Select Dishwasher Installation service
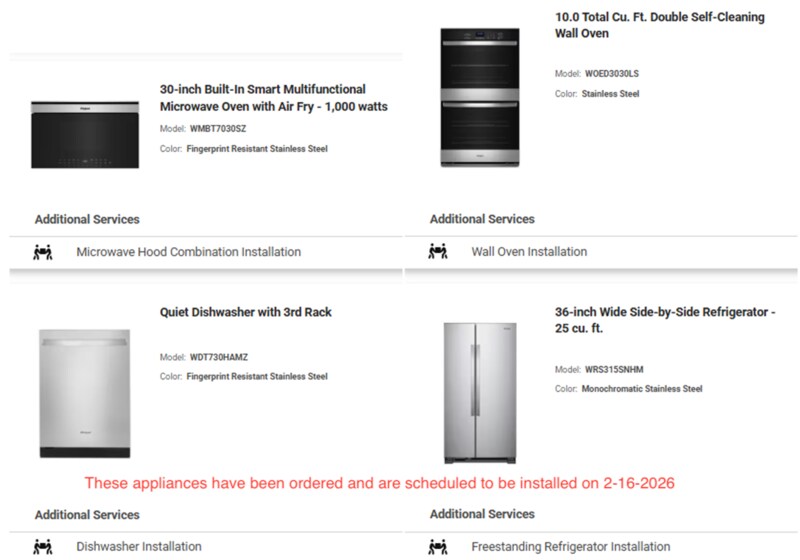This screenshot has width=800, height=560. [139, 547]
